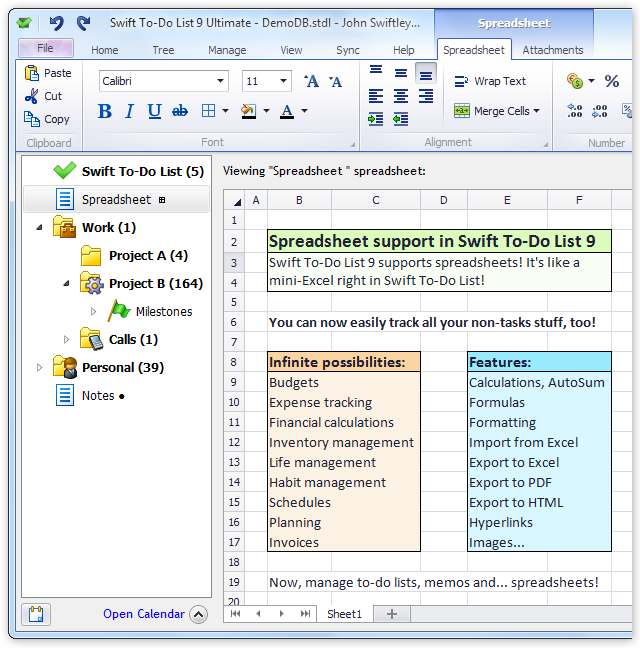This screenshot has height=648, width=640.
Task: Switch to Manage ribbon tab
Action: pos(227,50)
